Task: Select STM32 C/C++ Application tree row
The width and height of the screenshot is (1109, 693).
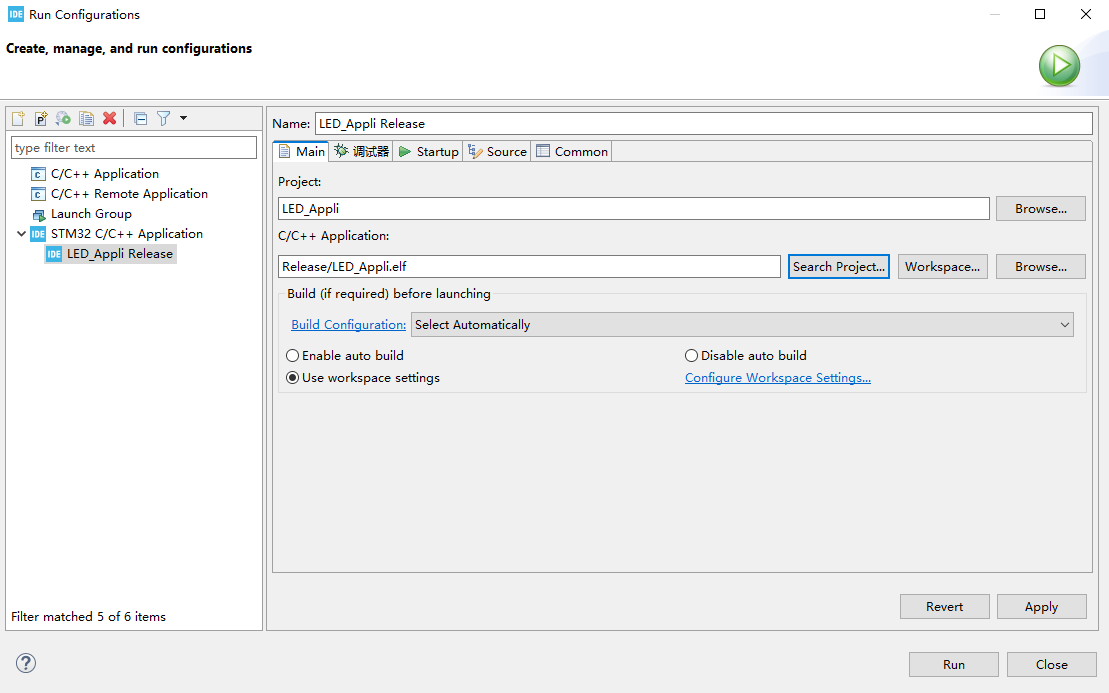Action: click(x=127, y=233)
